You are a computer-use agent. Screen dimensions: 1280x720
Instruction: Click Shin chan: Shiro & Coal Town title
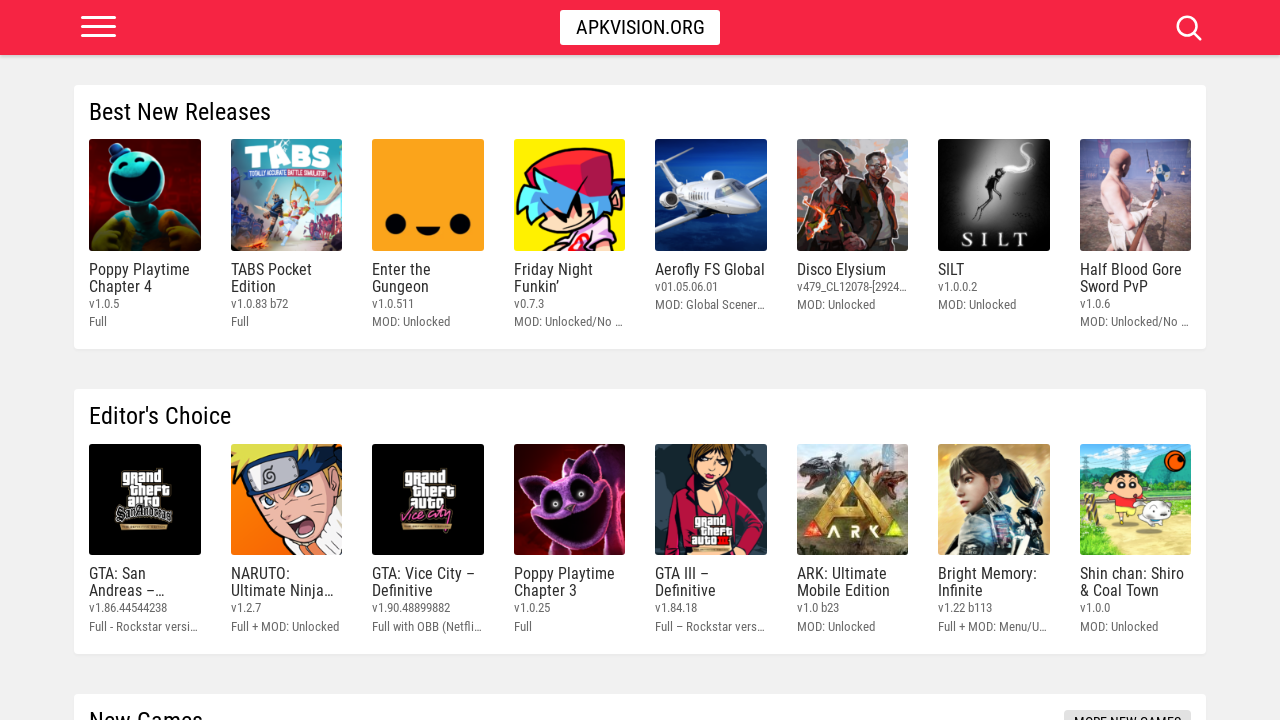pyautogui.click(x=1132, y=582)
